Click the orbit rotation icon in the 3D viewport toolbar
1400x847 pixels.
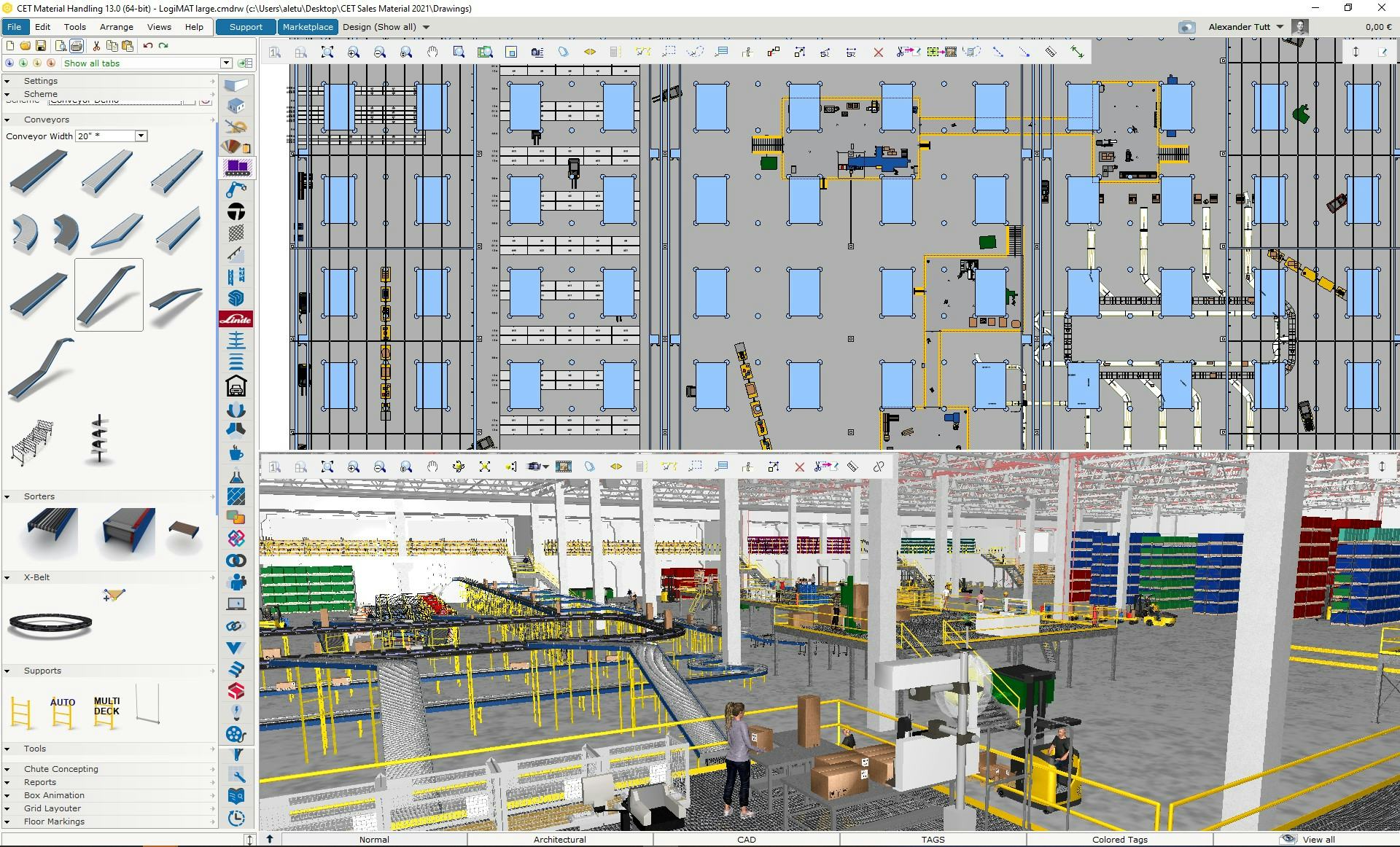(x=458, y=467)
